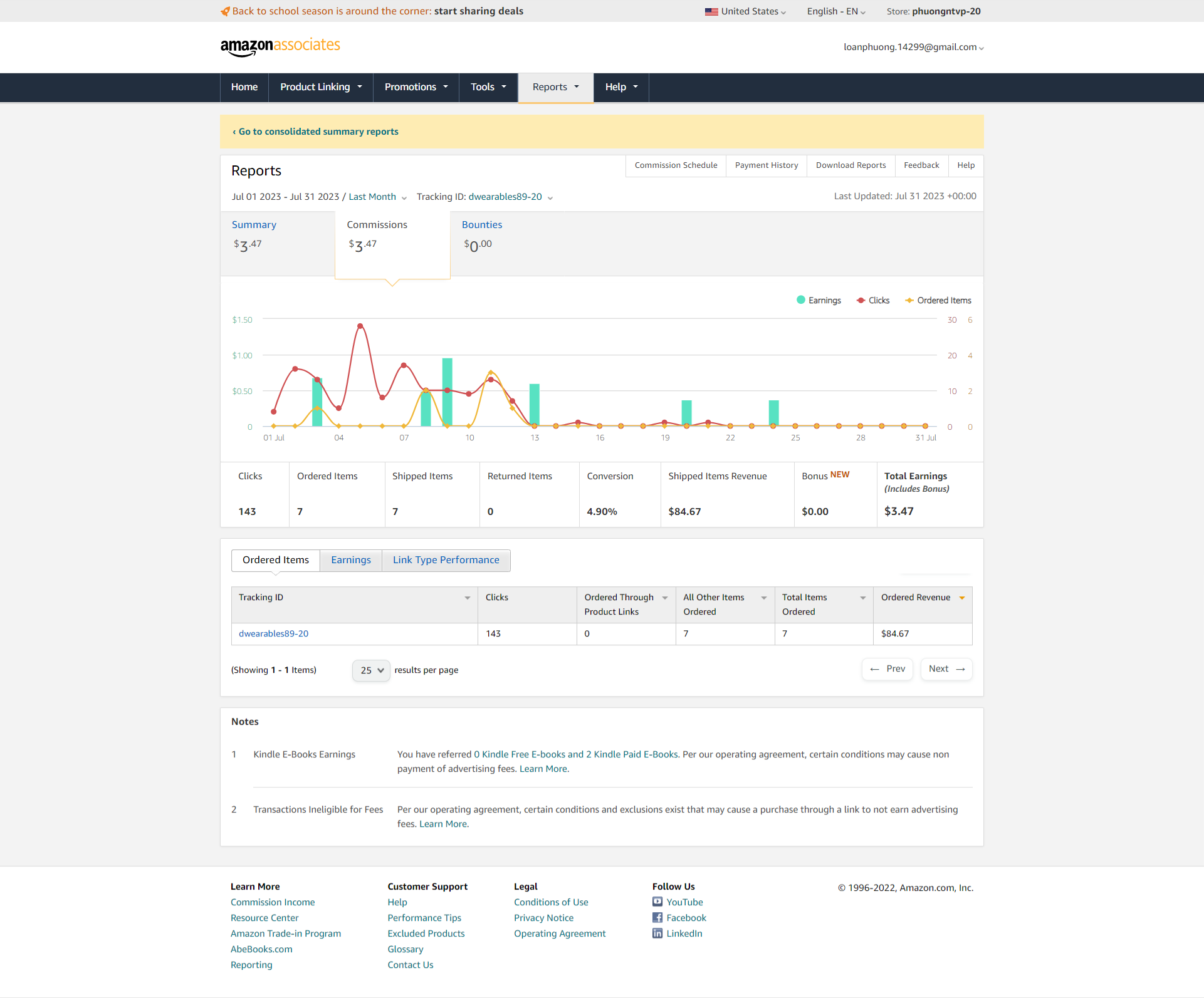Open Excluded Products footer link
This screenshot has width=1204, height=998.
pos(426,933)
